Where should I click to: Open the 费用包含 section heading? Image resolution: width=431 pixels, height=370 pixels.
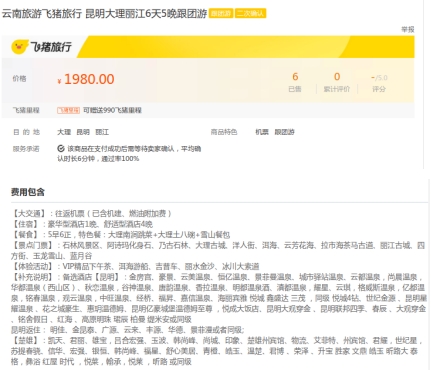pos(28,192)
